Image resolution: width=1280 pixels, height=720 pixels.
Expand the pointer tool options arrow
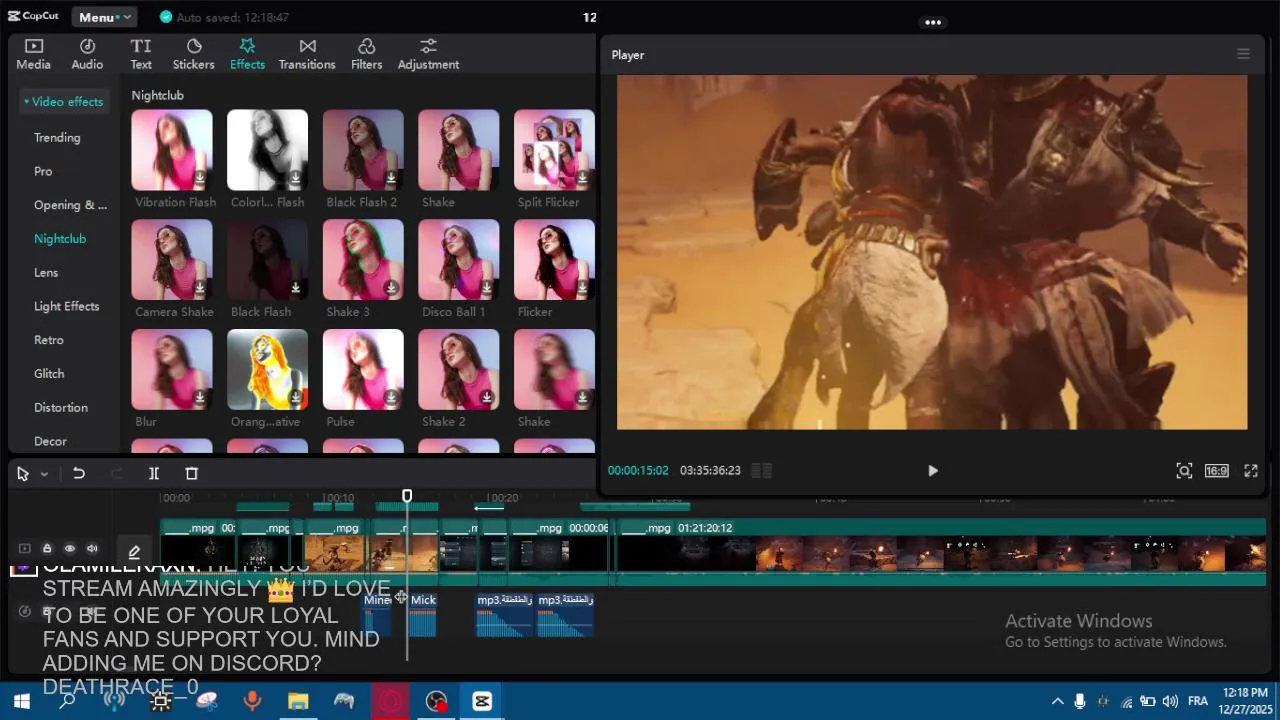point(44,475)
